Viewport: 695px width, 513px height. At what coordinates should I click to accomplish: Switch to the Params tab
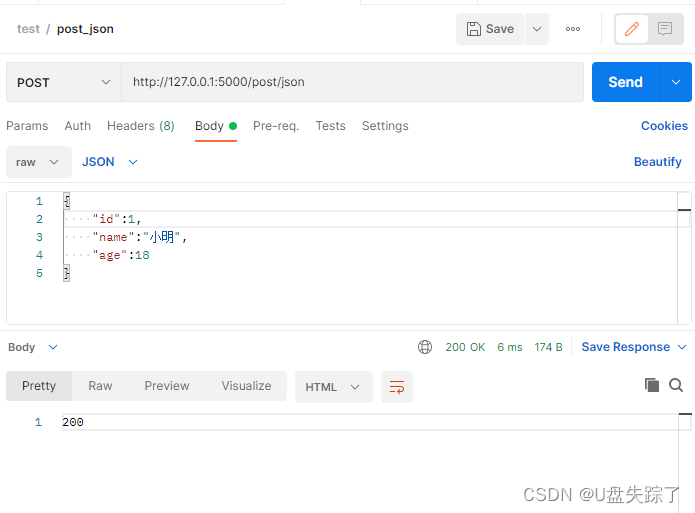point(27,126)
